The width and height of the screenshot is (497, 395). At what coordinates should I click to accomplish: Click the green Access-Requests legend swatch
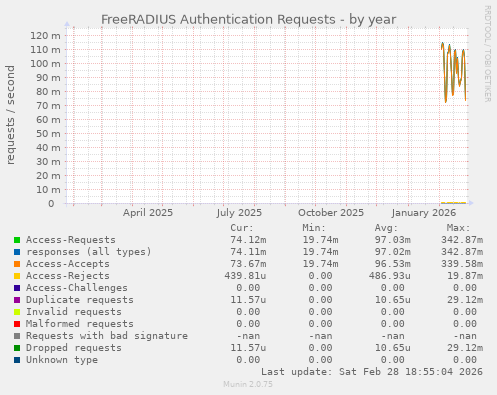[17, 240]
